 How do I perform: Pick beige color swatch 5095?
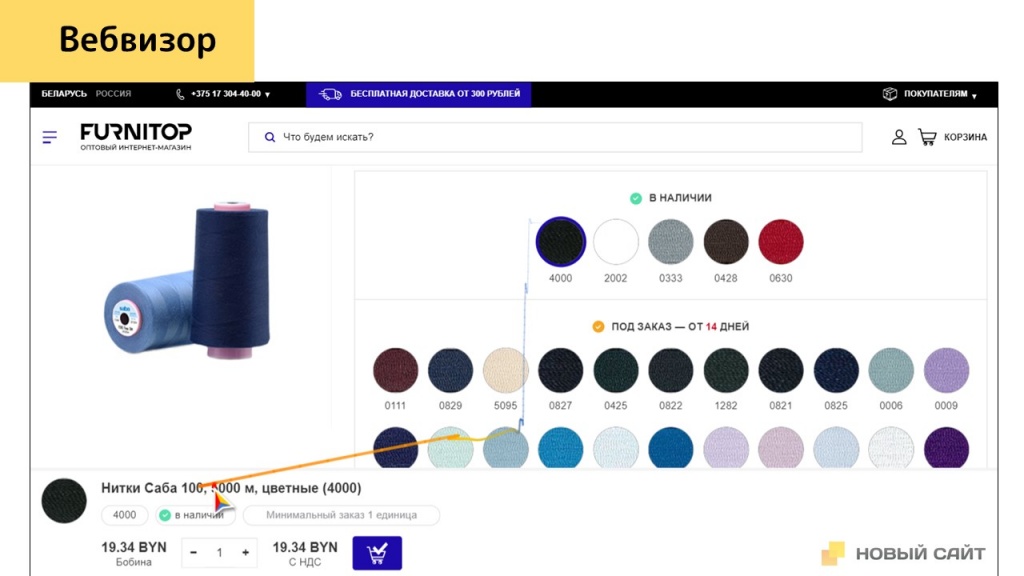pos(505,371)
